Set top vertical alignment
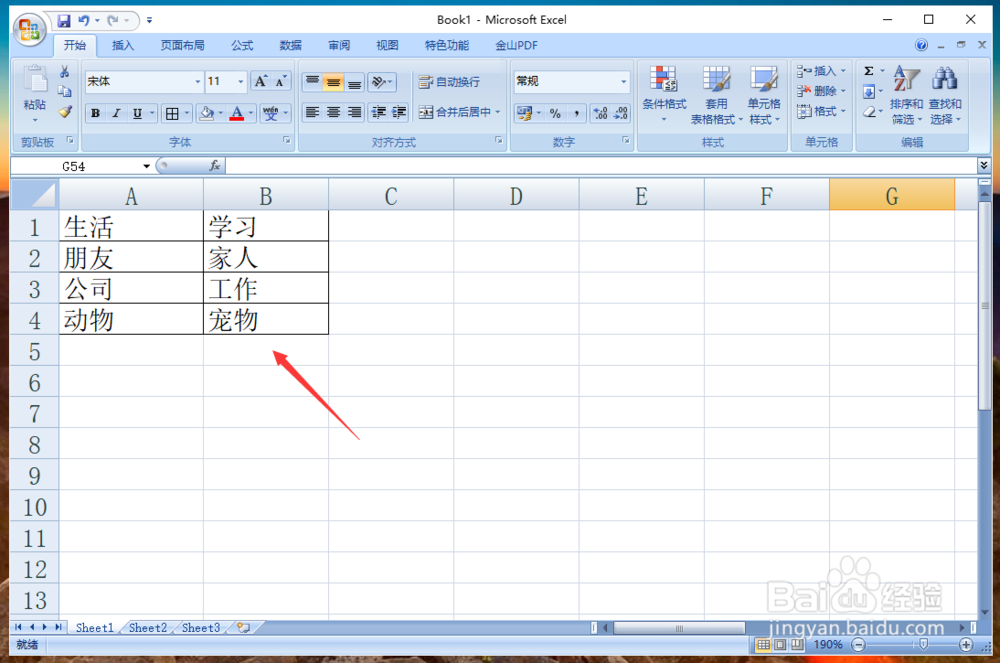Image resolution: width=1000 pixels, height=663 pixels. [x=312, y=82]
